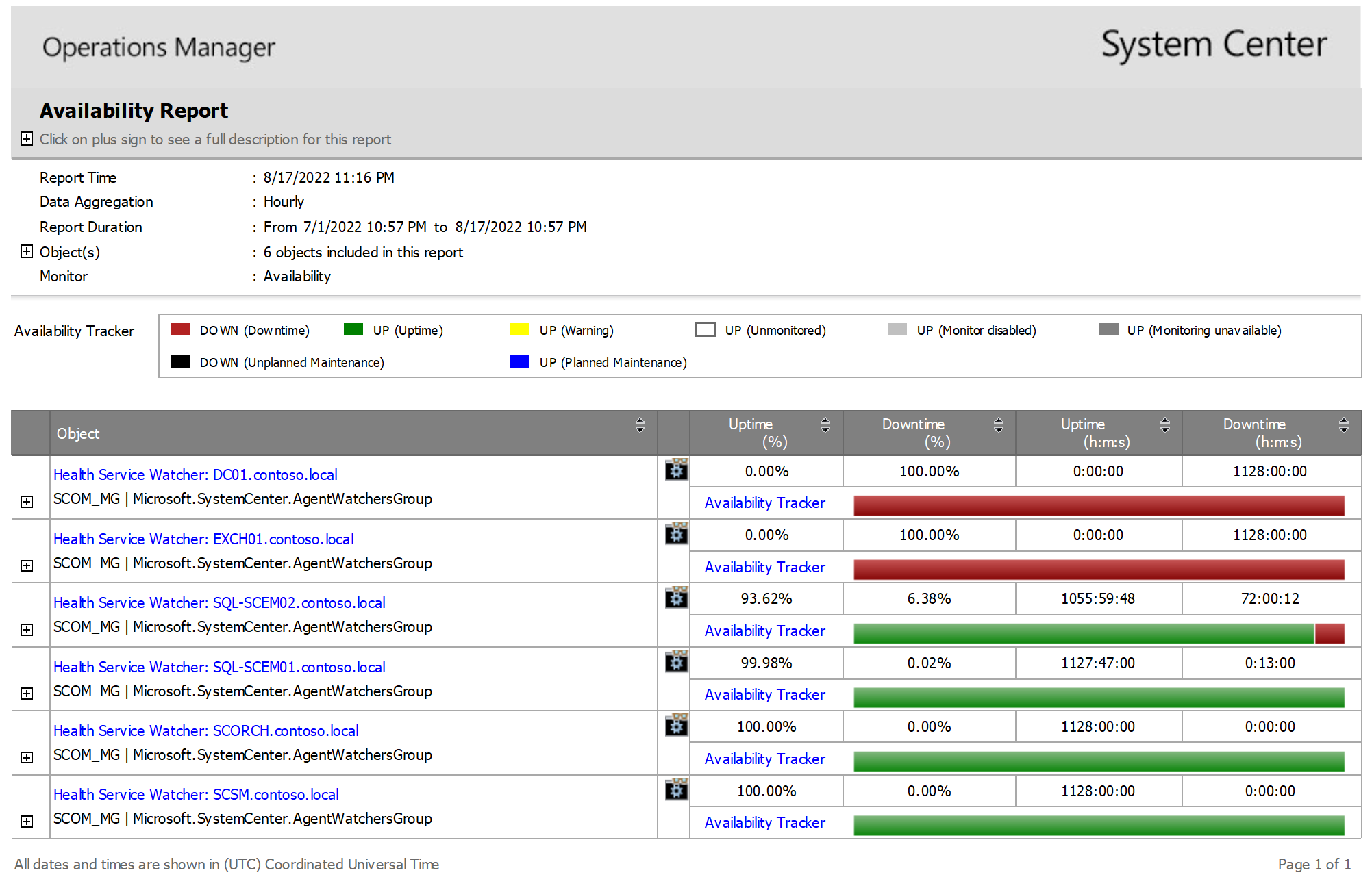Expand the full report description plus sign
This screenshot has height=877, width=1372.
pyautogui.click(x=27, y=138)
